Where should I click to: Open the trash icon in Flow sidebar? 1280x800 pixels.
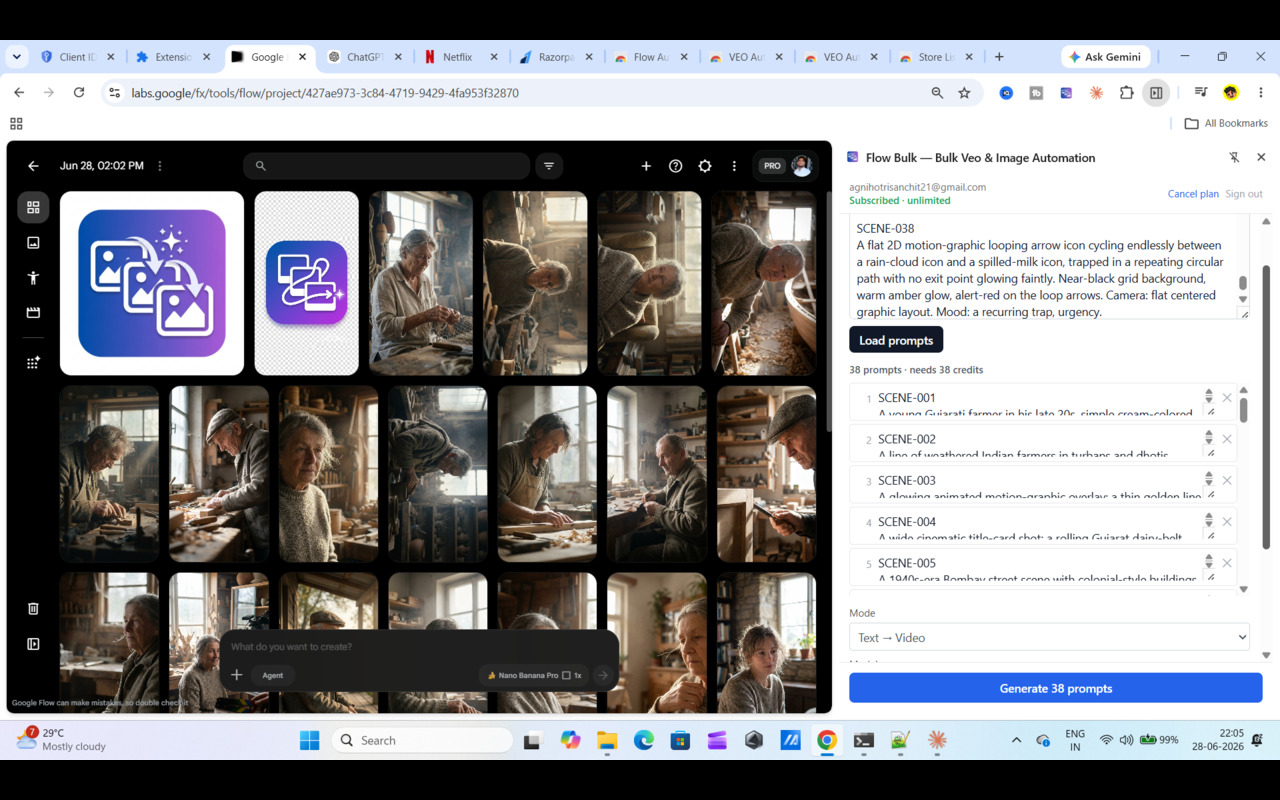pyautogui.click(x=33, y=608)
